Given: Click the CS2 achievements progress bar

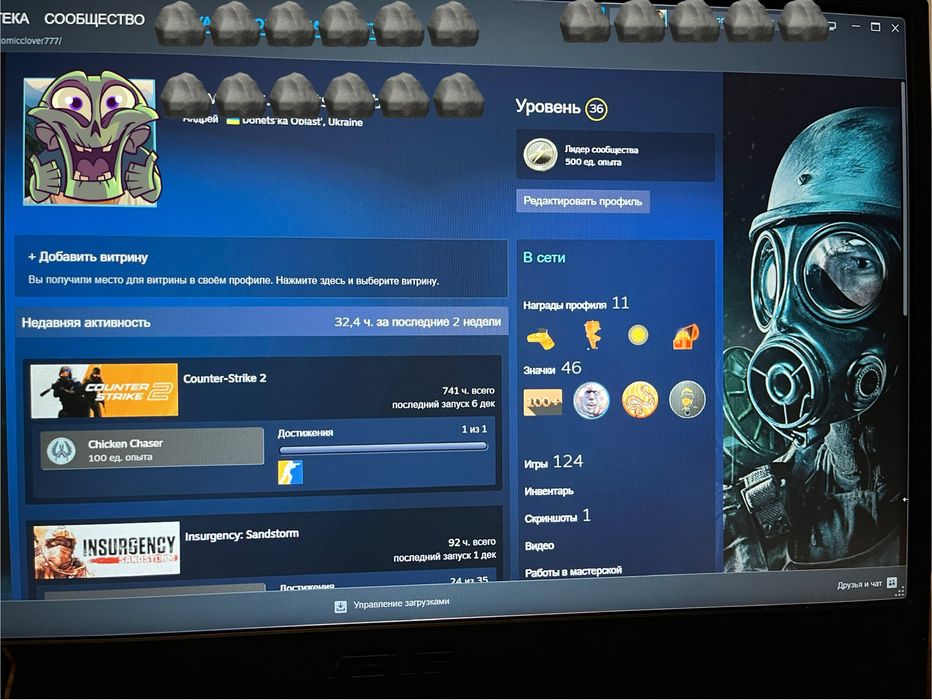Looking at the screenshot, I should [383, 448].
